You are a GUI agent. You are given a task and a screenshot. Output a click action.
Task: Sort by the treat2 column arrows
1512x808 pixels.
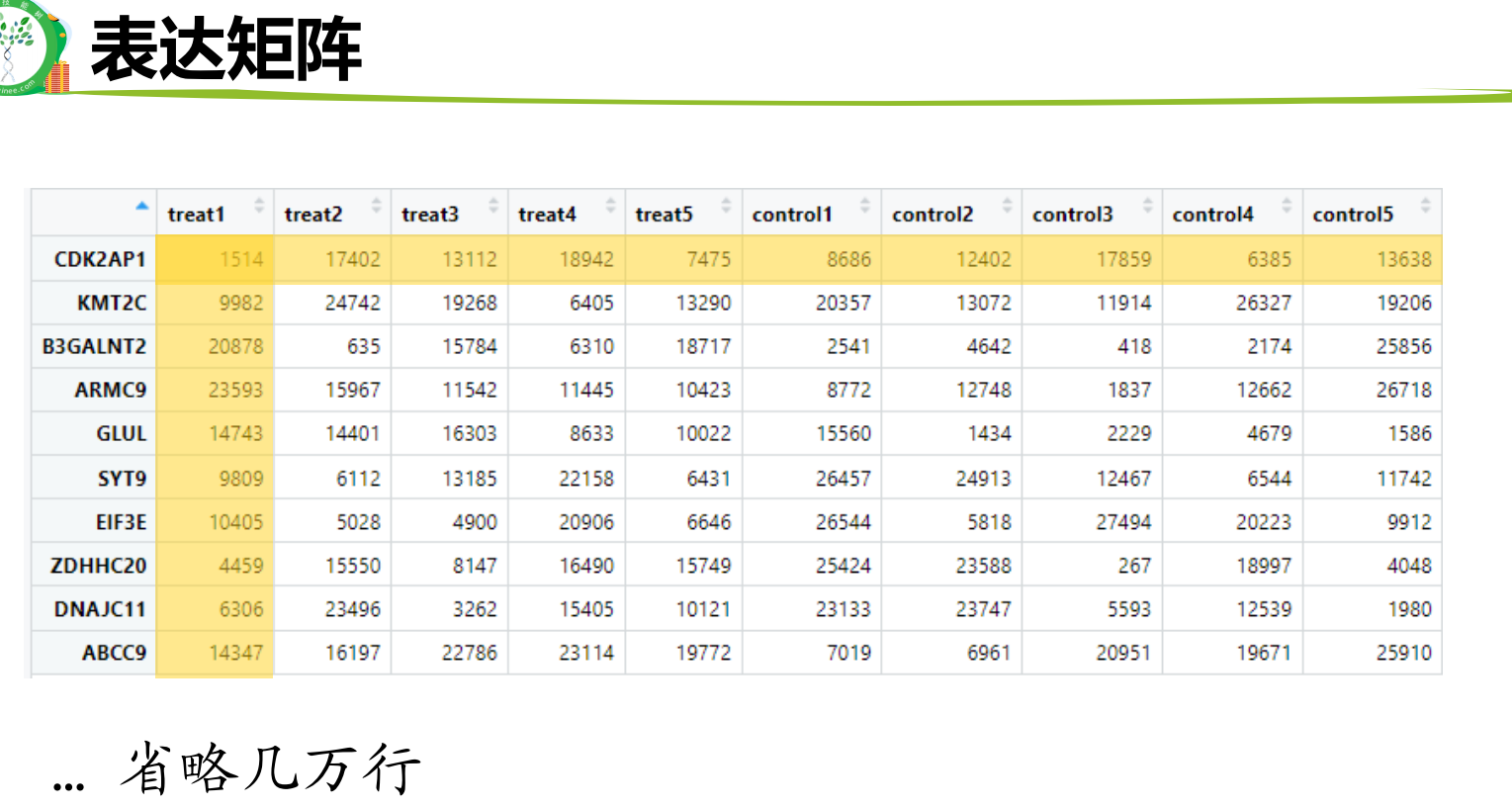tap(376, 206)
